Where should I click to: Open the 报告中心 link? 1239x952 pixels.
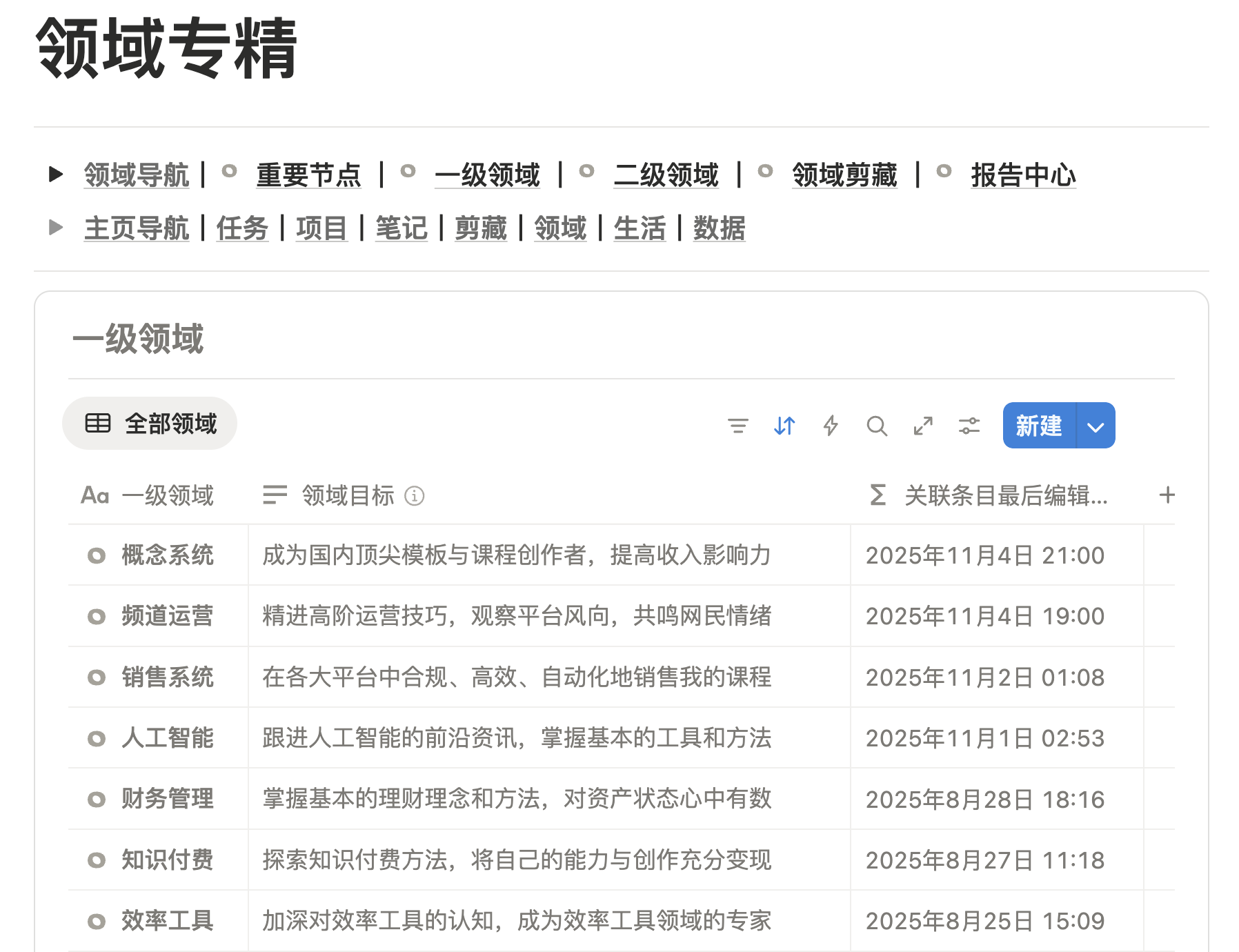[1023, 175]
